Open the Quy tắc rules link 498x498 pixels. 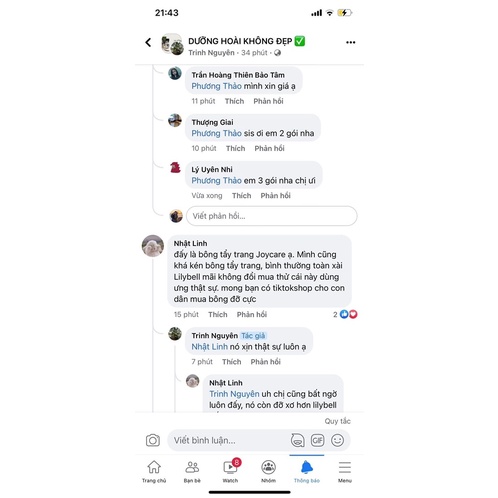click(337, 421)
